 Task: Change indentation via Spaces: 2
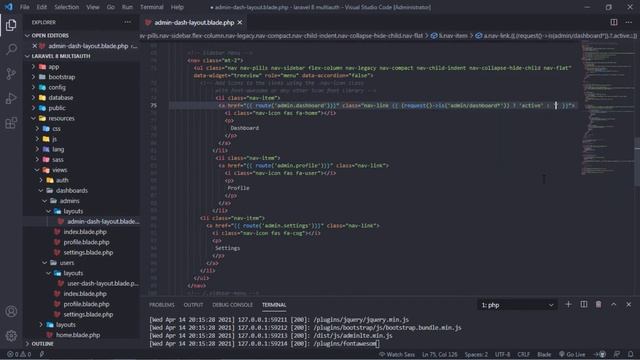476,354
